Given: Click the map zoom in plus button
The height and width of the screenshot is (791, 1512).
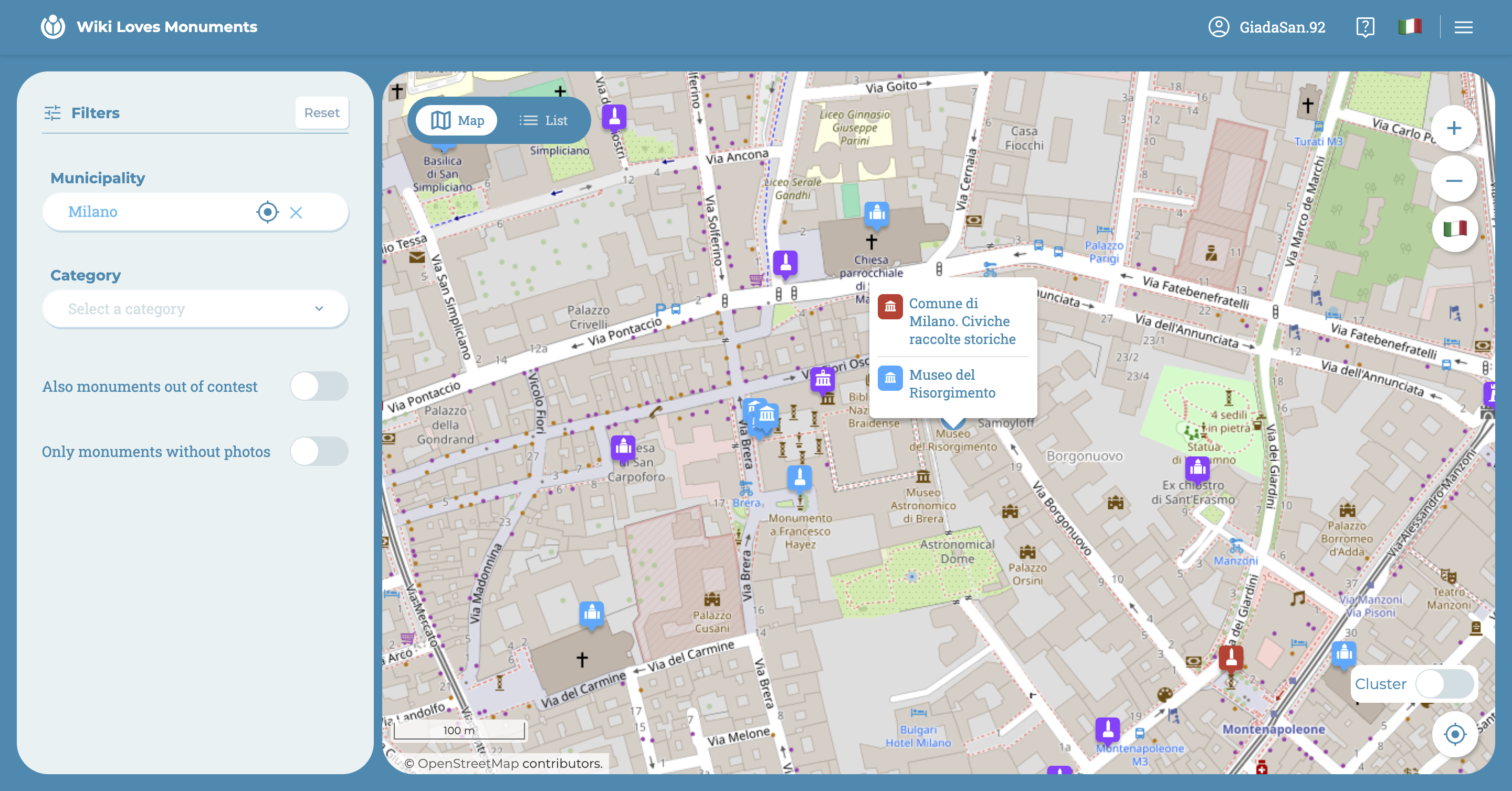Looking at the screenshot, I should tap(1453, 129).
